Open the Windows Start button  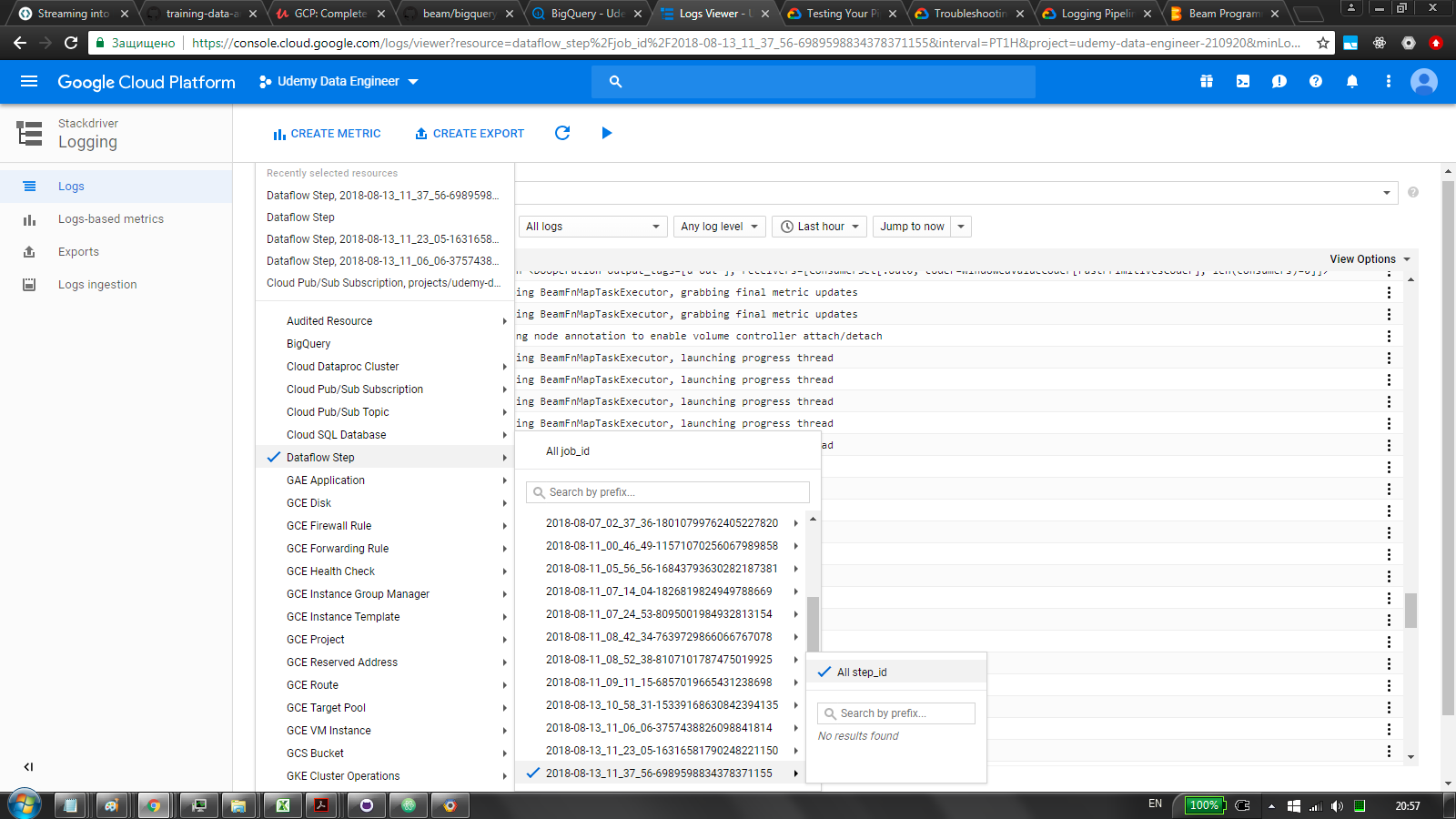25,805
